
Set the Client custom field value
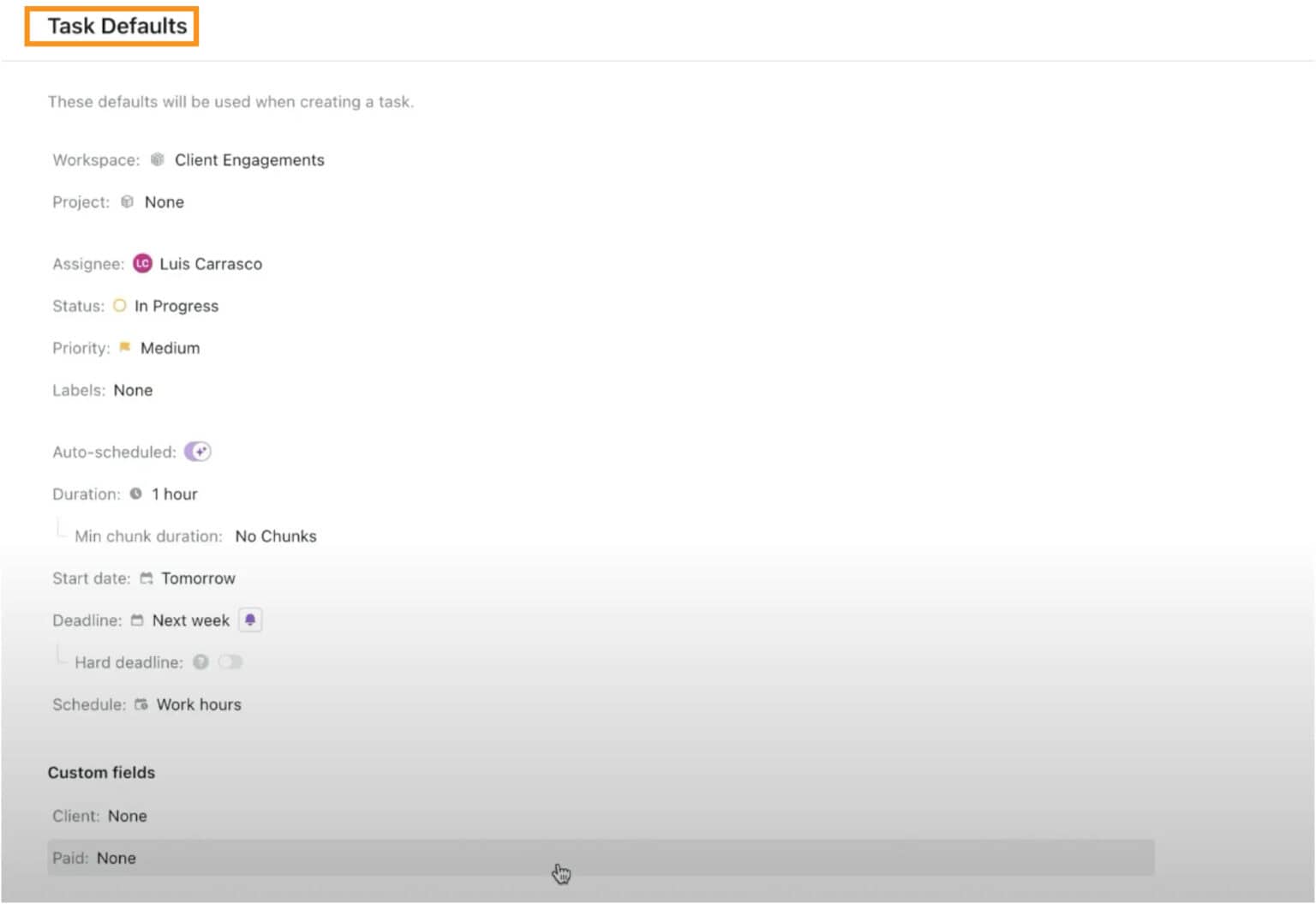coord(127,816)
